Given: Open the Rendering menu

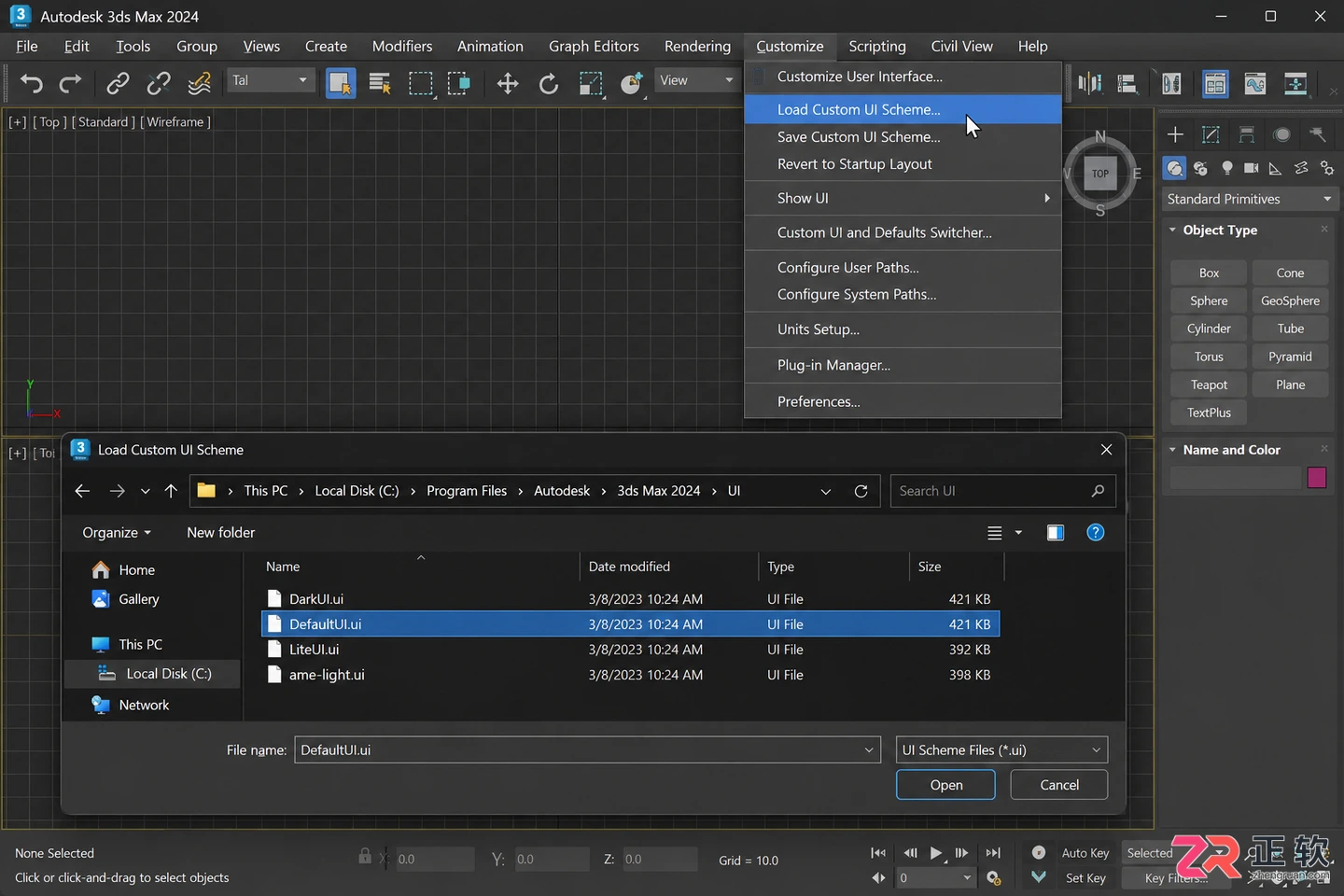Looking at the screenshot, I should [x=697, y=46].
